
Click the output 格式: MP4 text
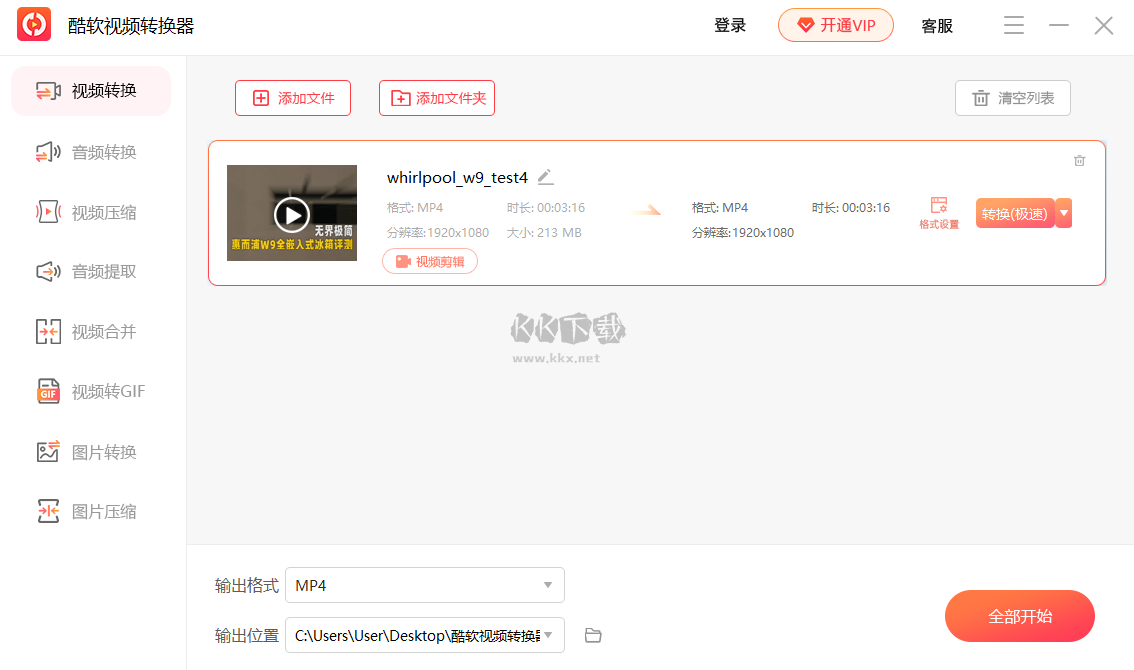click(x=720, y=208)
